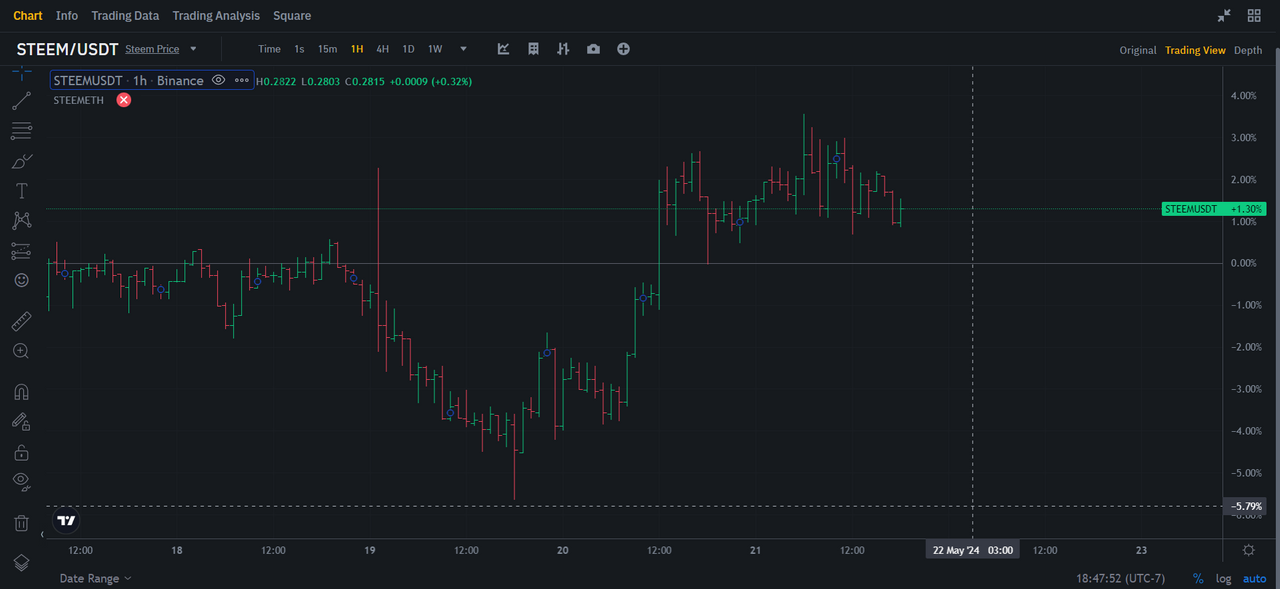Viewport: 1280px width, 589px height.
Task: Open the emoji icons tool
Action: point(21,280)
